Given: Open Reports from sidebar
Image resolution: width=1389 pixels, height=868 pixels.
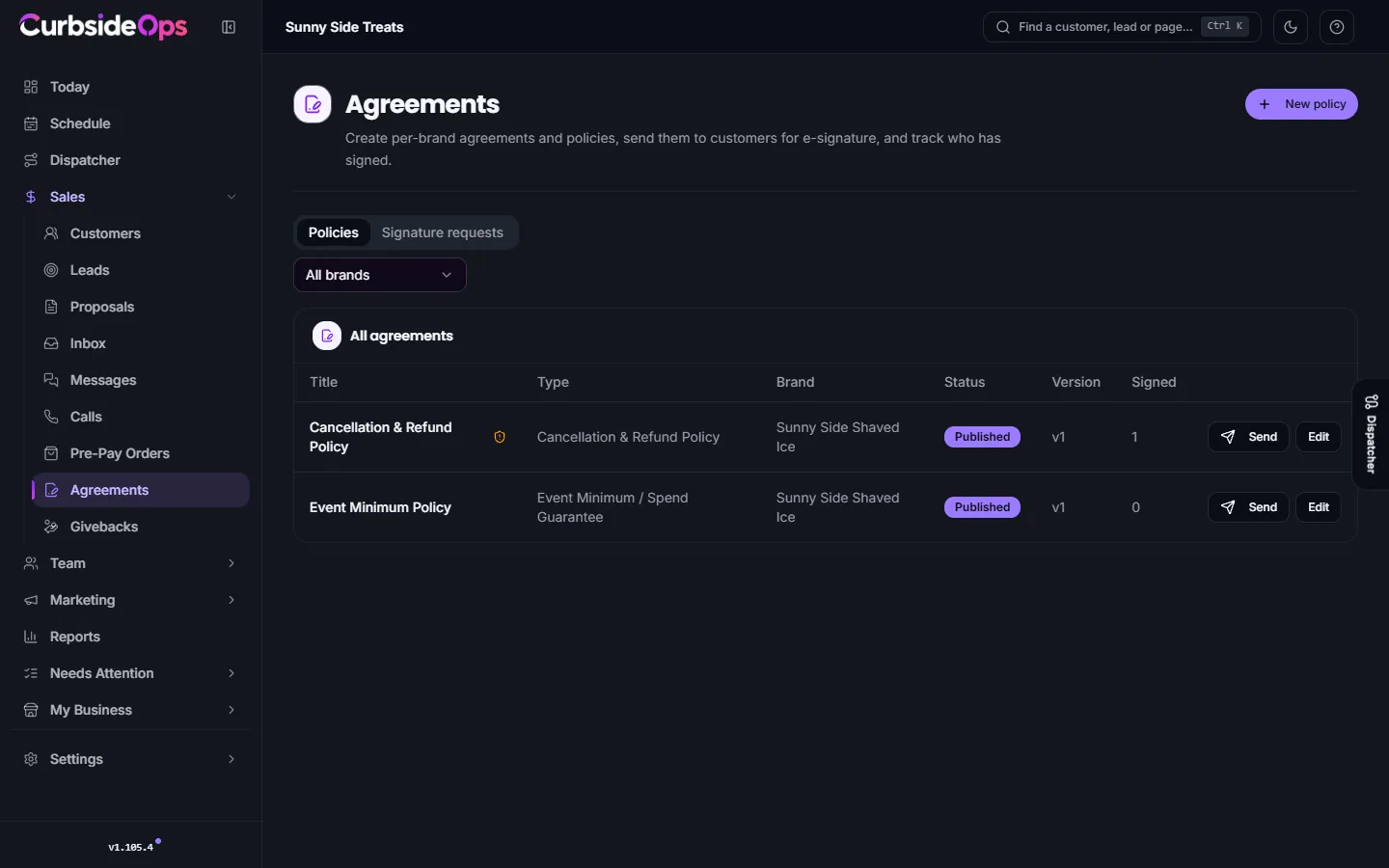Looking at the screenshot, I should (130, 637).
